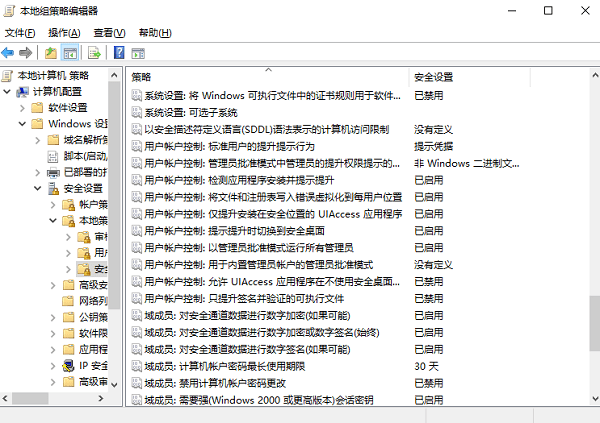600x423 pixels.
Task: Click the Up one level folder icon
Action: (51, 53)
